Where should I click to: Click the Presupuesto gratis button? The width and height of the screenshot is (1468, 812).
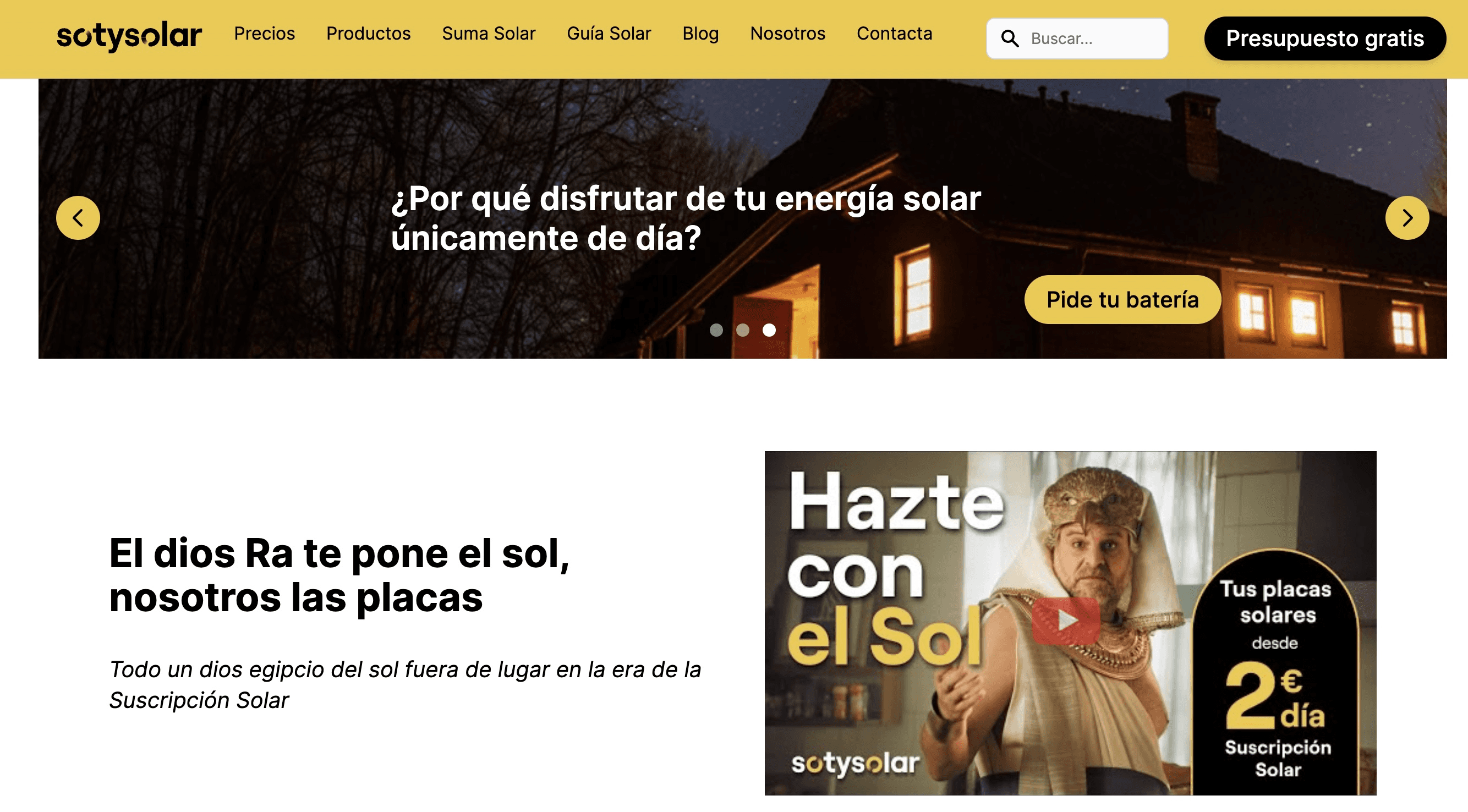1324,39
